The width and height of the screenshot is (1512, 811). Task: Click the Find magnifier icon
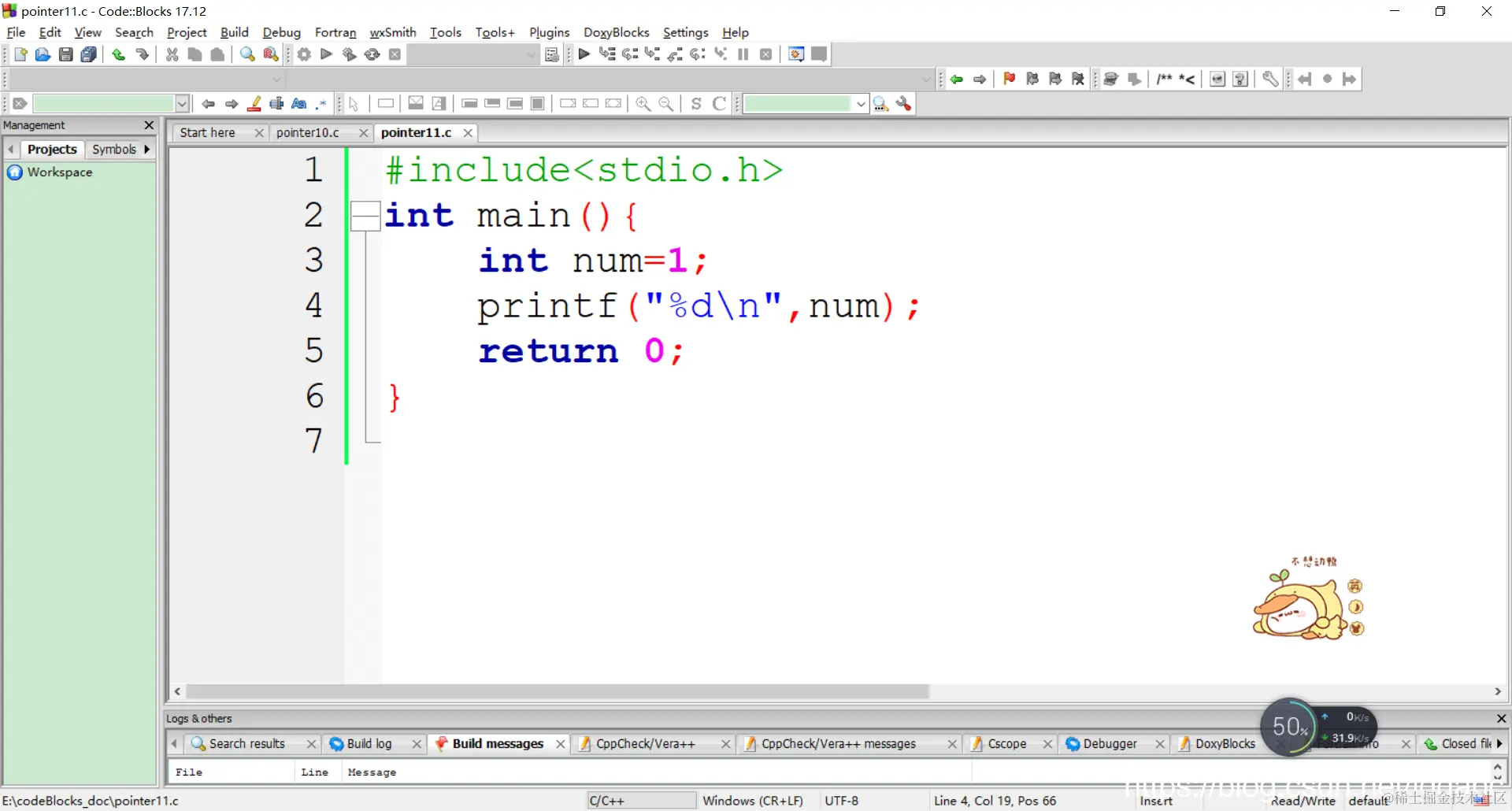pyautogui.click(x=247, y=54)
